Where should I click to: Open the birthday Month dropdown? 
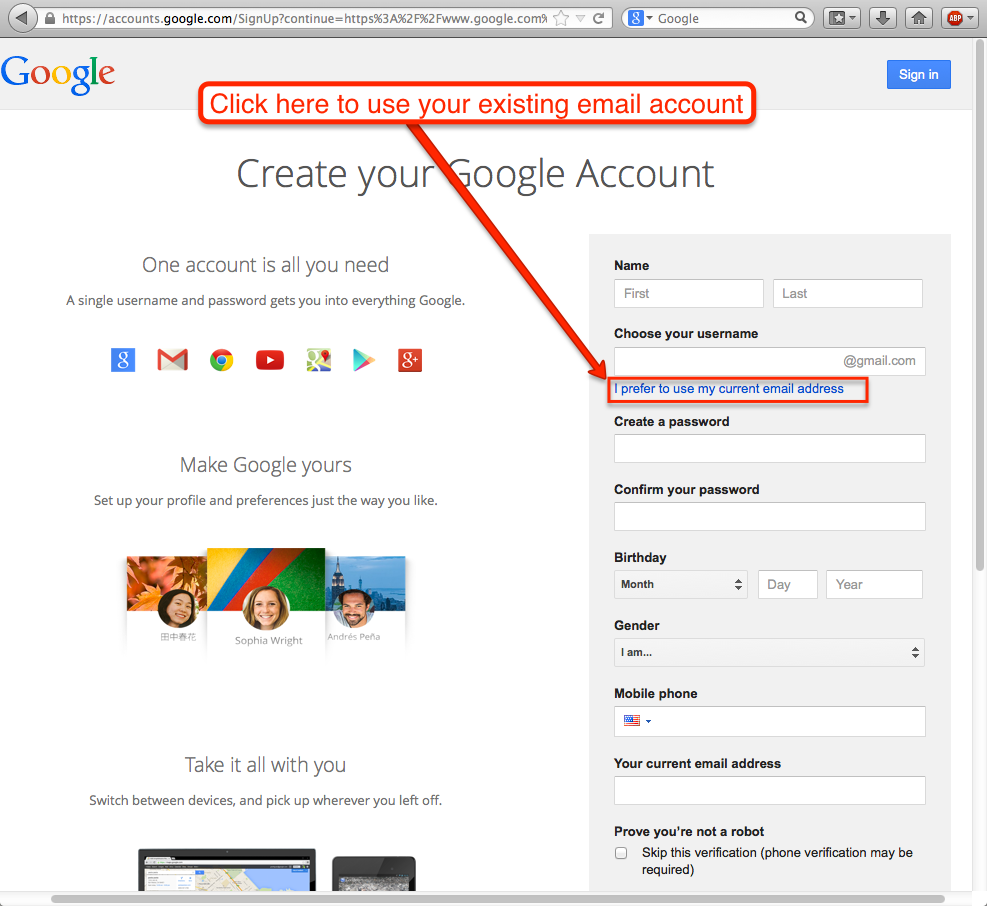point(680,584)
